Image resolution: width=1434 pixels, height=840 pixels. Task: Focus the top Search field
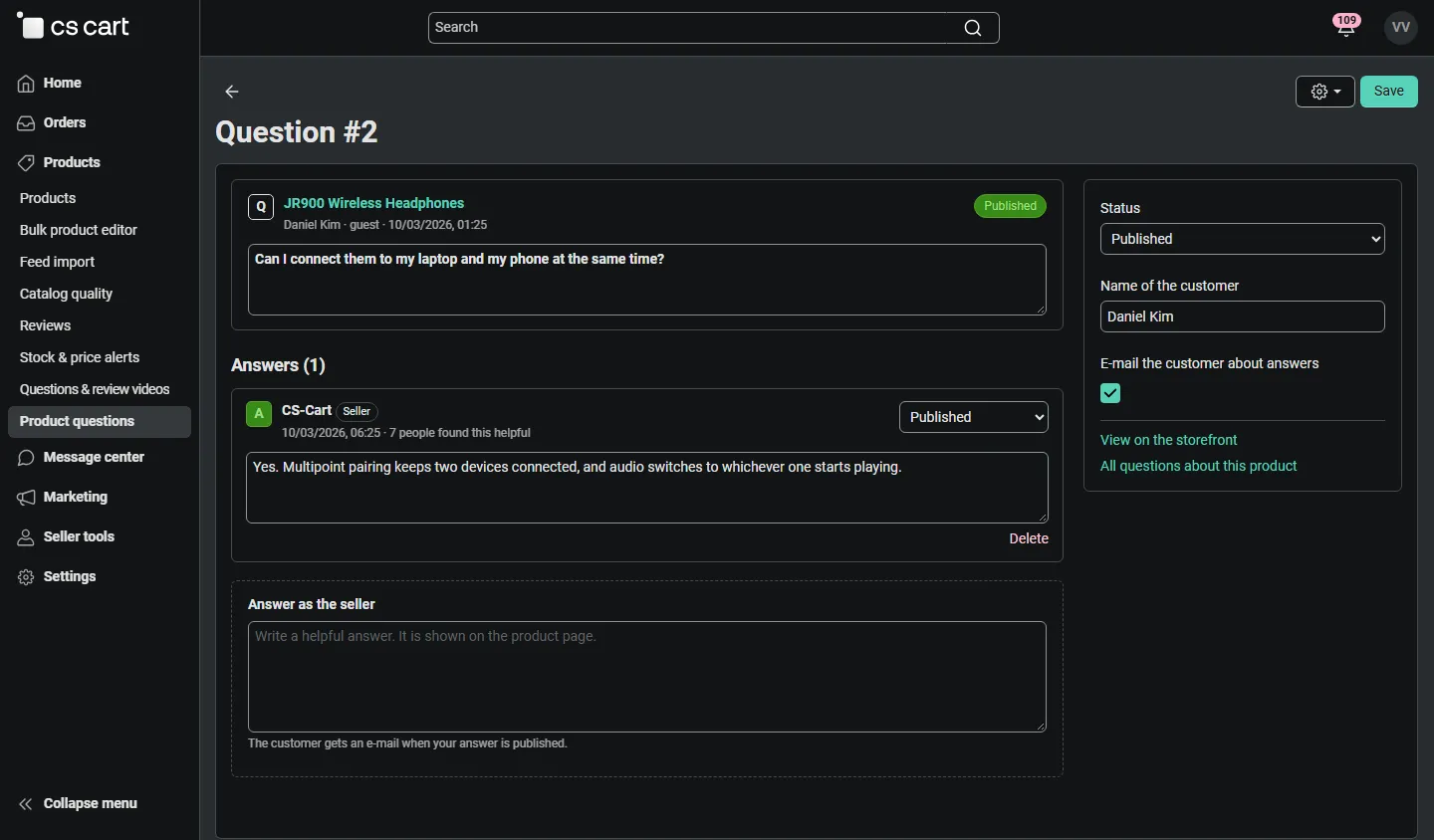point(713,28)
